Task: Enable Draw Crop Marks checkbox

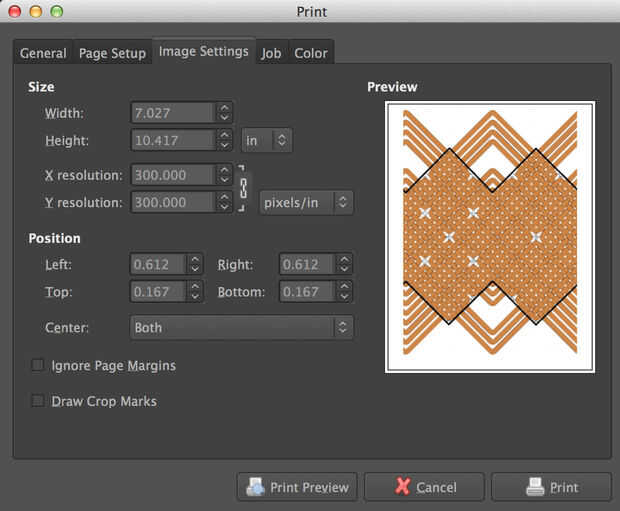Action: coord(38,401)
